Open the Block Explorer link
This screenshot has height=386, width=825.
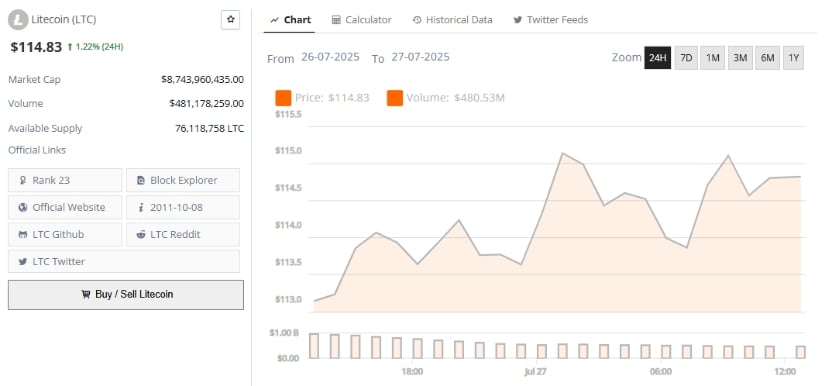pyautogui.click(x=183, y=180)
